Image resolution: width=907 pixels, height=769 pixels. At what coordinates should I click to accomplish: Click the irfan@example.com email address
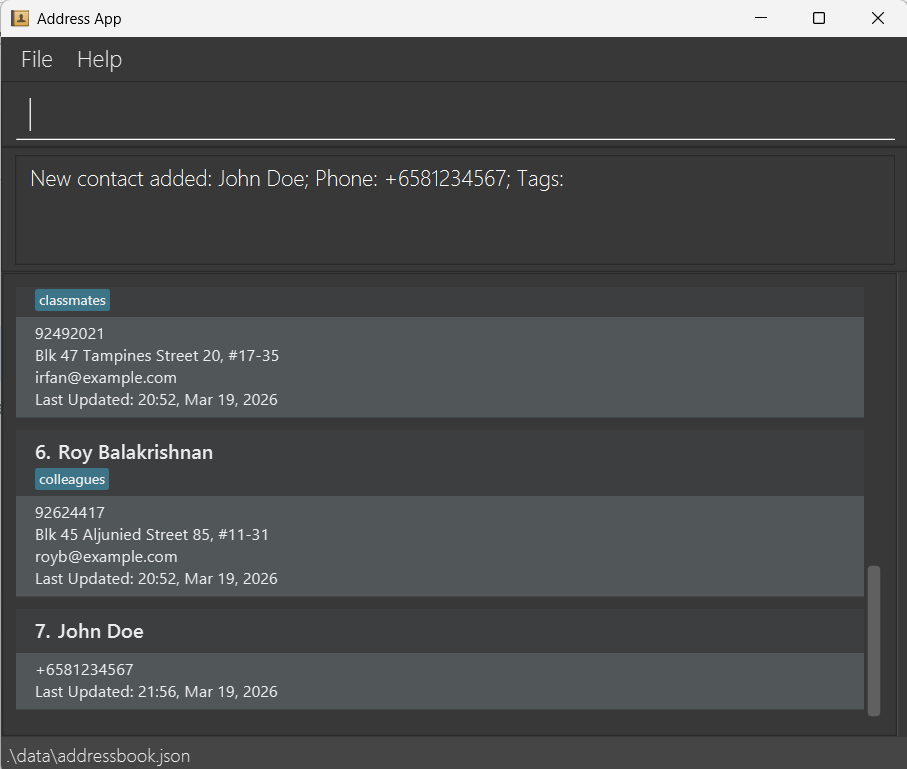(x=106, y=378)
